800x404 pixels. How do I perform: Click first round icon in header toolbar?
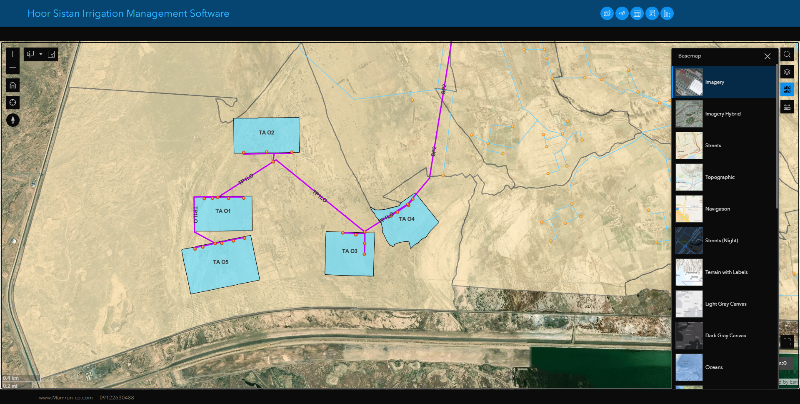click(607, 14)
